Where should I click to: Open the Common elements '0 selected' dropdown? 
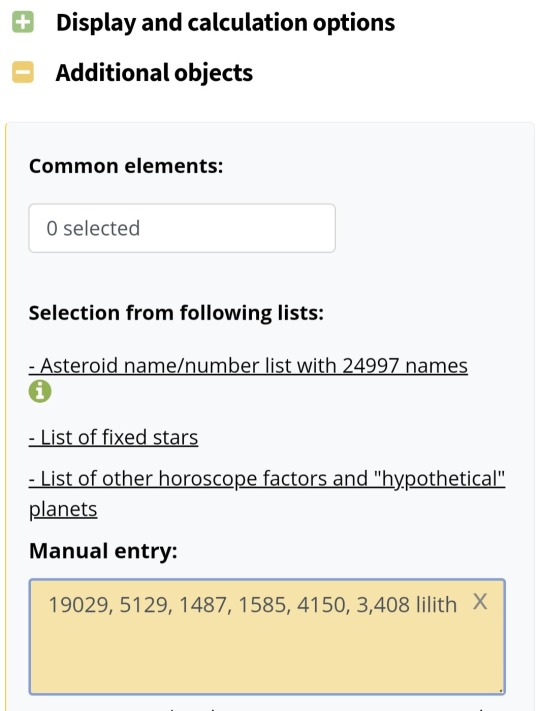tap(182, 228)
